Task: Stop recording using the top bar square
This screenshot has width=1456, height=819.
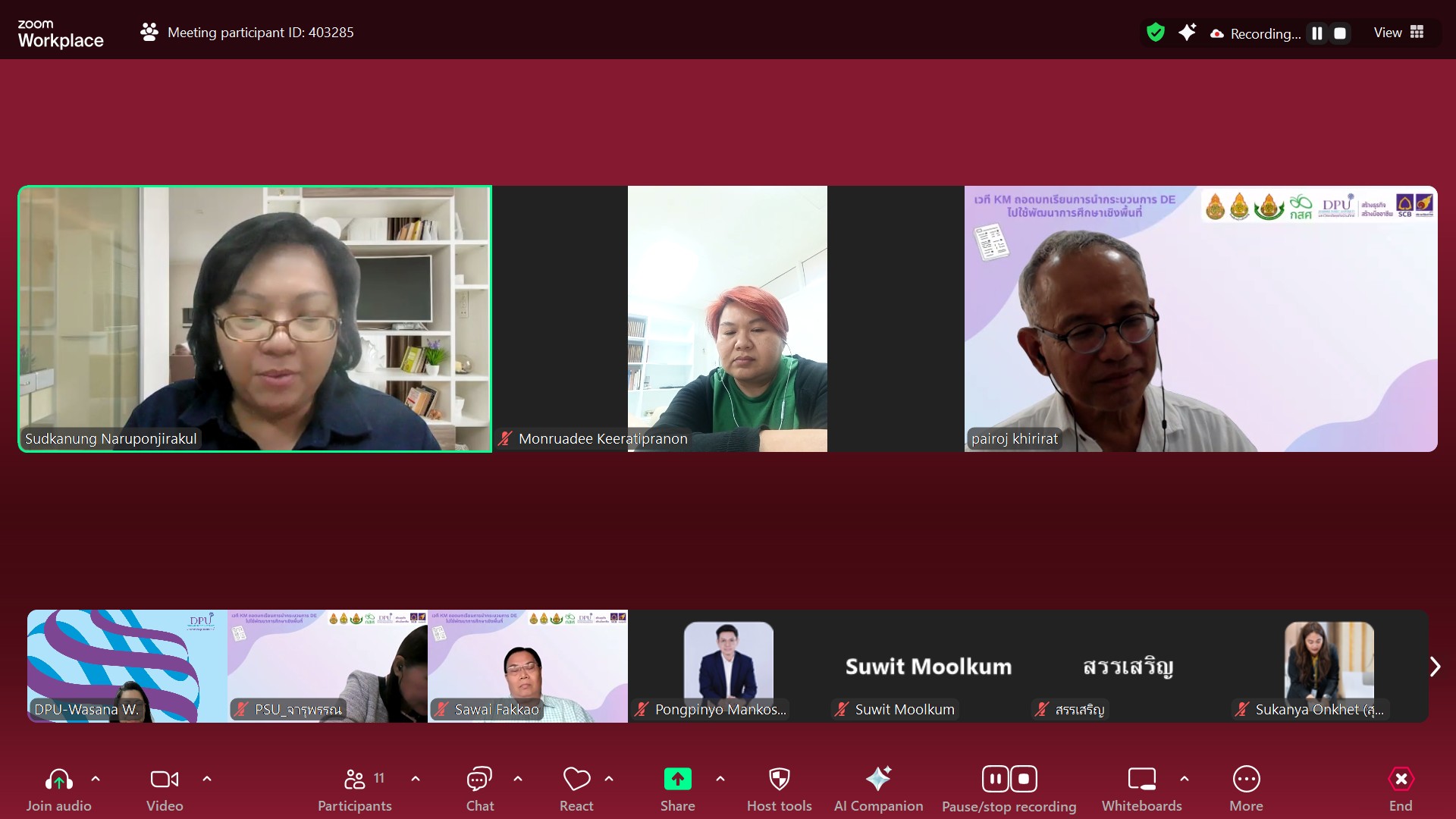Action: (1340, 33)
